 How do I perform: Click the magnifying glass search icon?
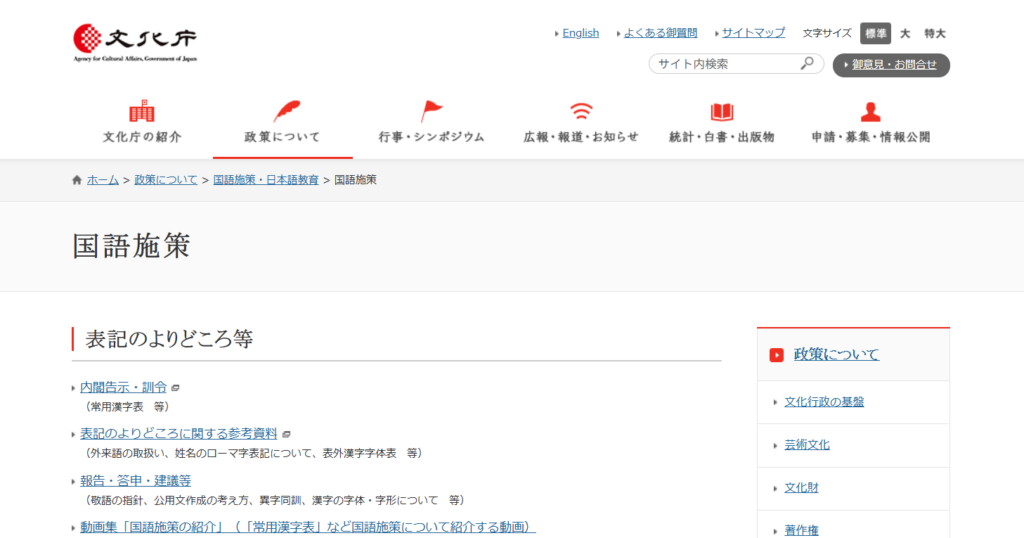(x=807, y=63)
